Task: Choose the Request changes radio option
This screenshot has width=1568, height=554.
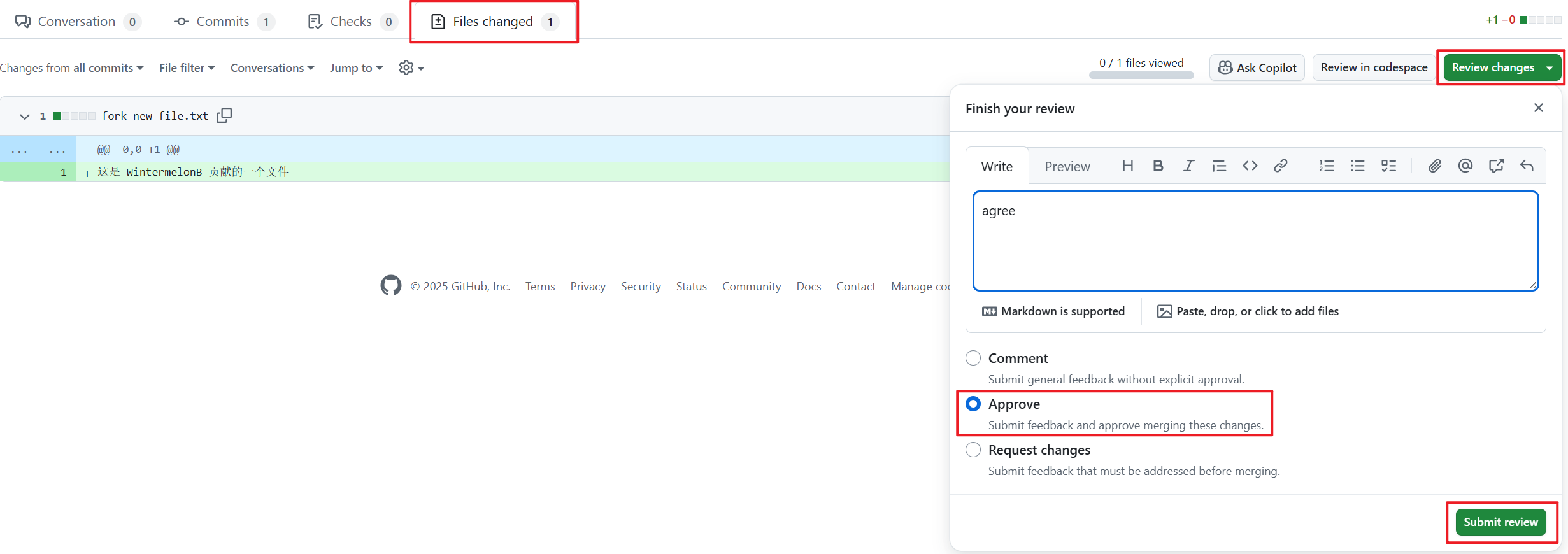Action: 973,450
